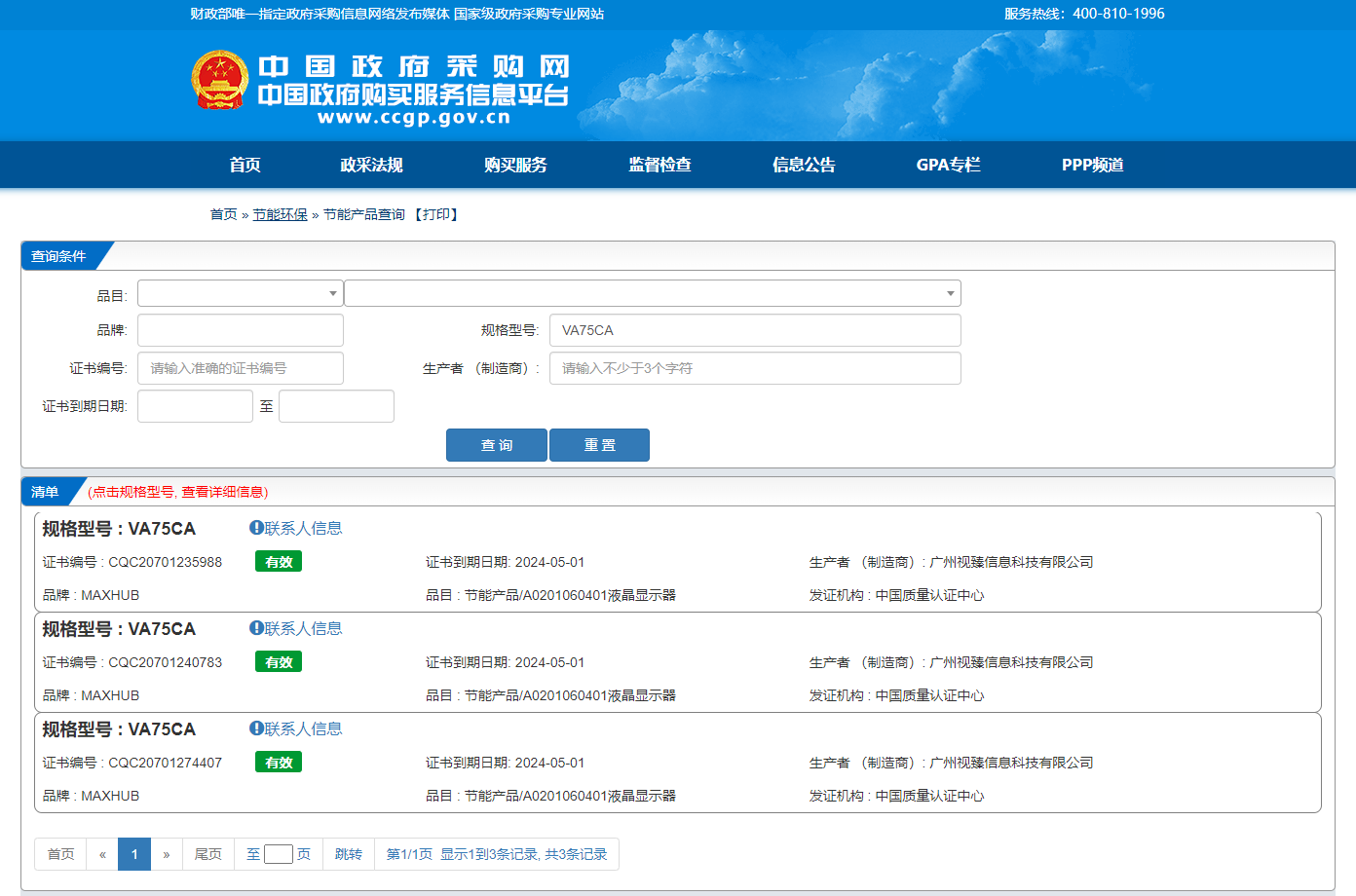Click the national emblem logo
1356x896 pixels.
coord(220,80)
